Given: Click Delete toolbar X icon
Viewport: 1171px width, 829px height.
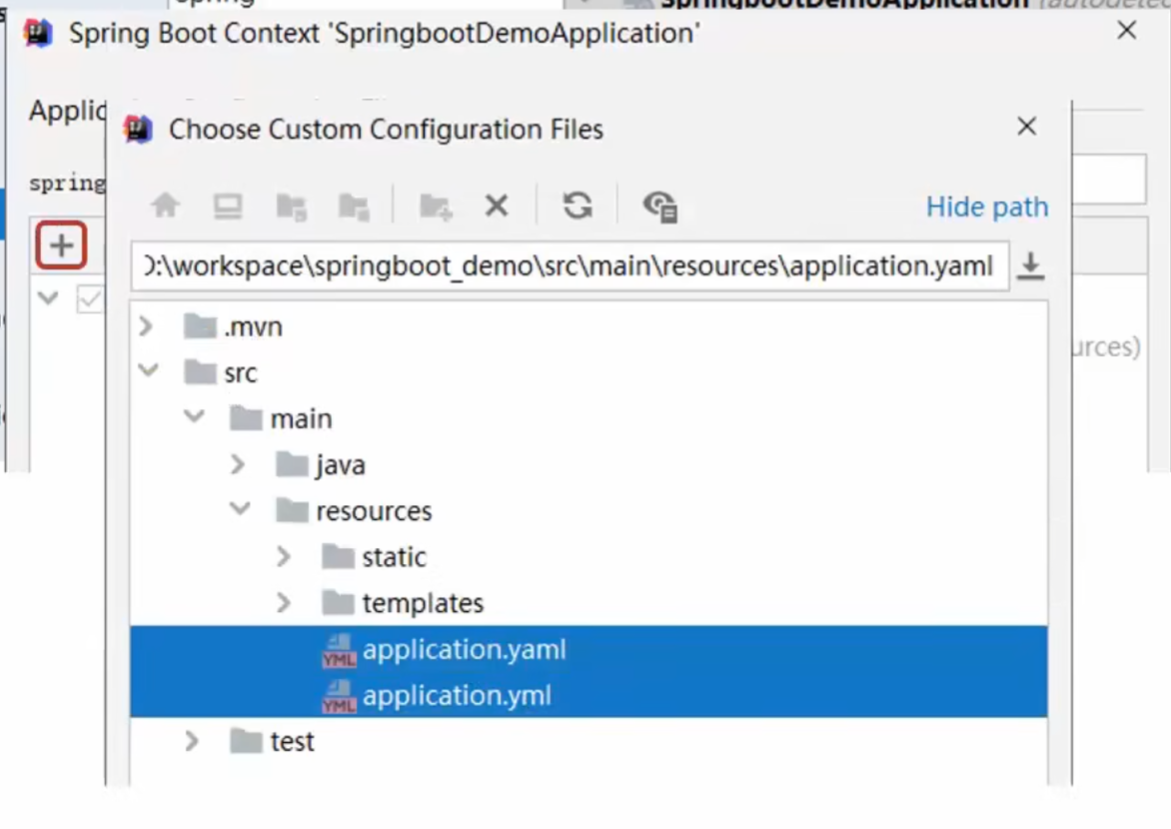Looking at the screenshot, I should coord(497,205).
